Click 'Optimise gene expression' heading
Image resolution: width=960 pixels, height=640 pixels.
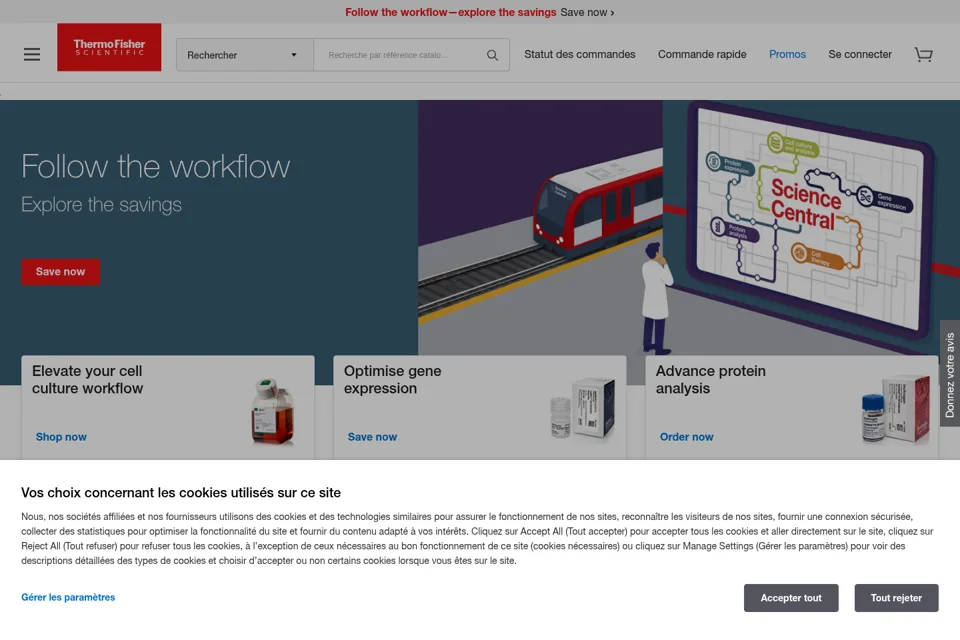point(392,380)
